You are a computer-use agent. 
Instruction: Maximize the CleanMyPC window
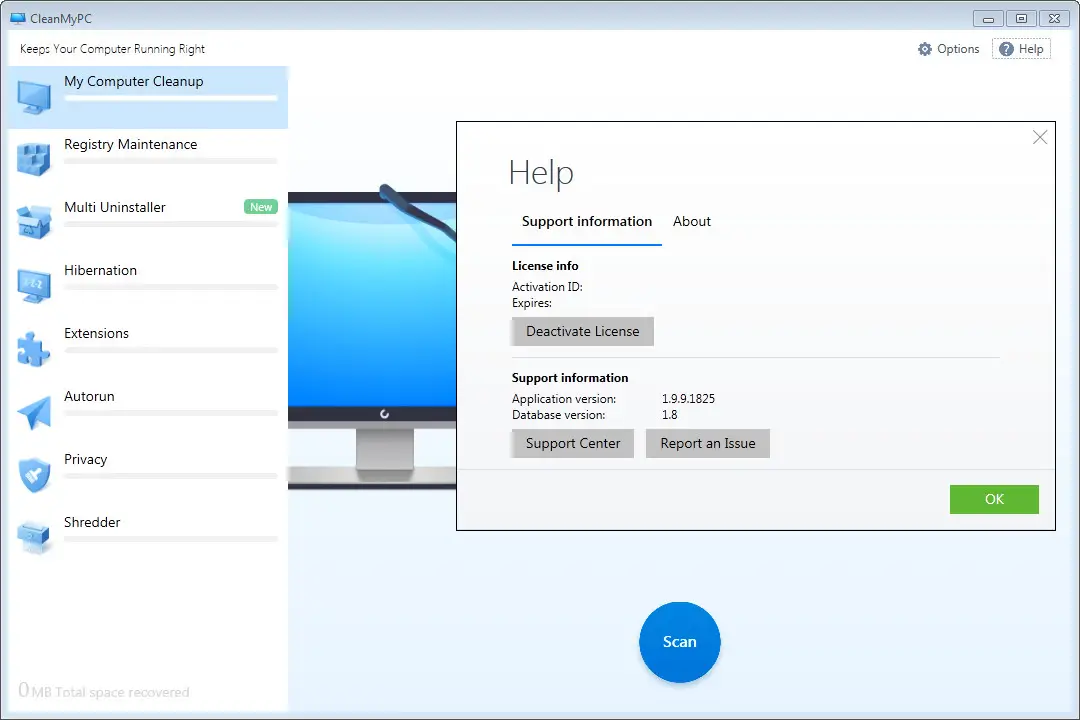[x=1021, y=19]
